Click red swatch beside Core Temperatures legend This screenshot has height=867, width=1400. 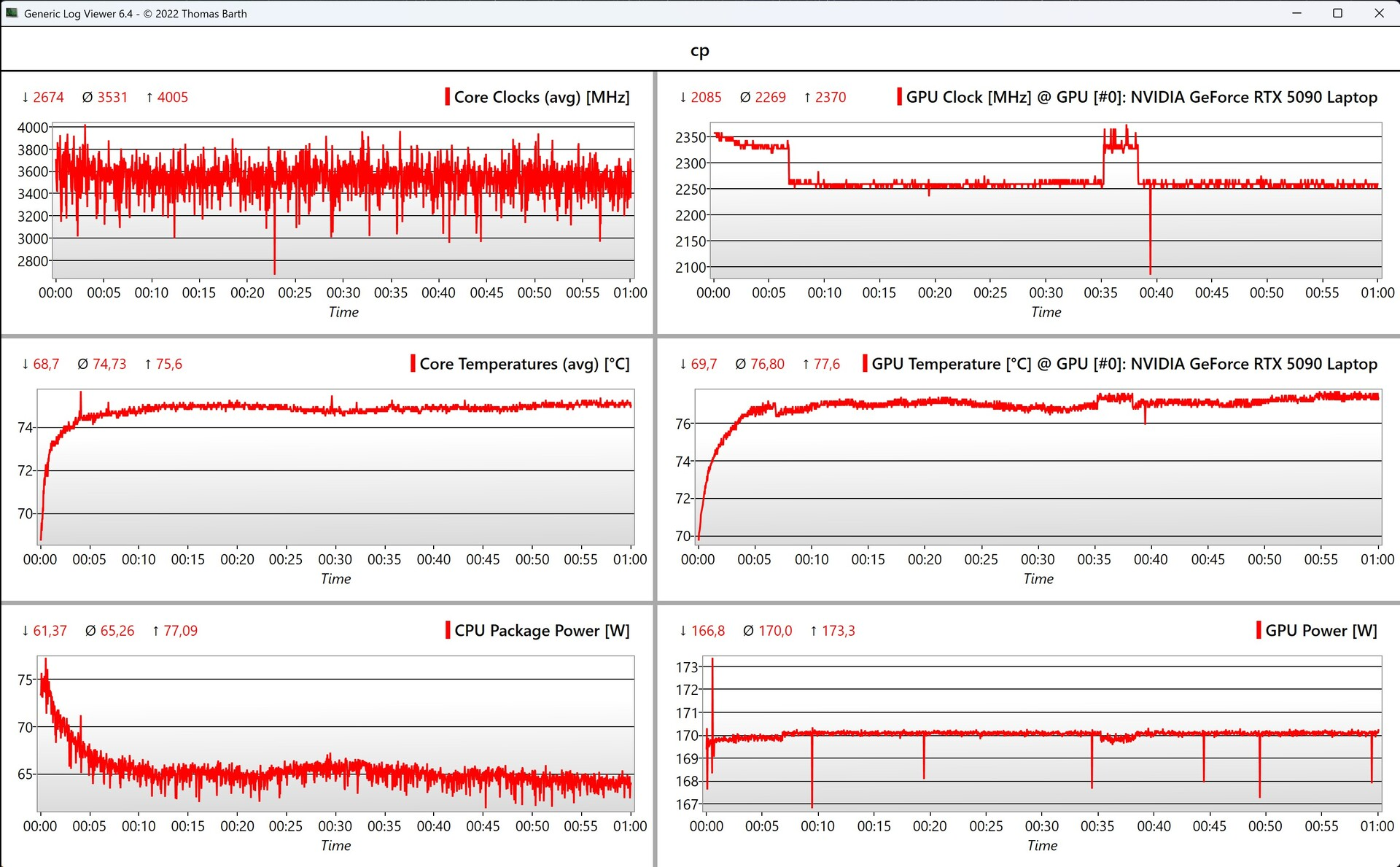coord(413,364)
